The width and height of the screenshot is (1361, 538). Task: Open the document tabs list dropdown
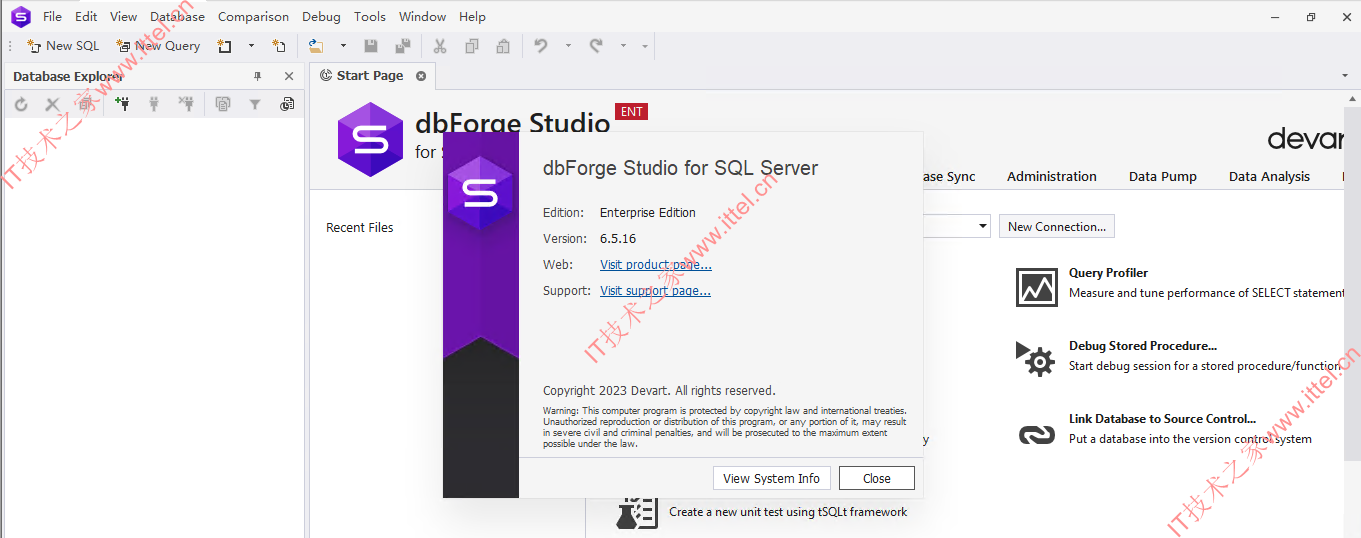(x=1345, y=76)
